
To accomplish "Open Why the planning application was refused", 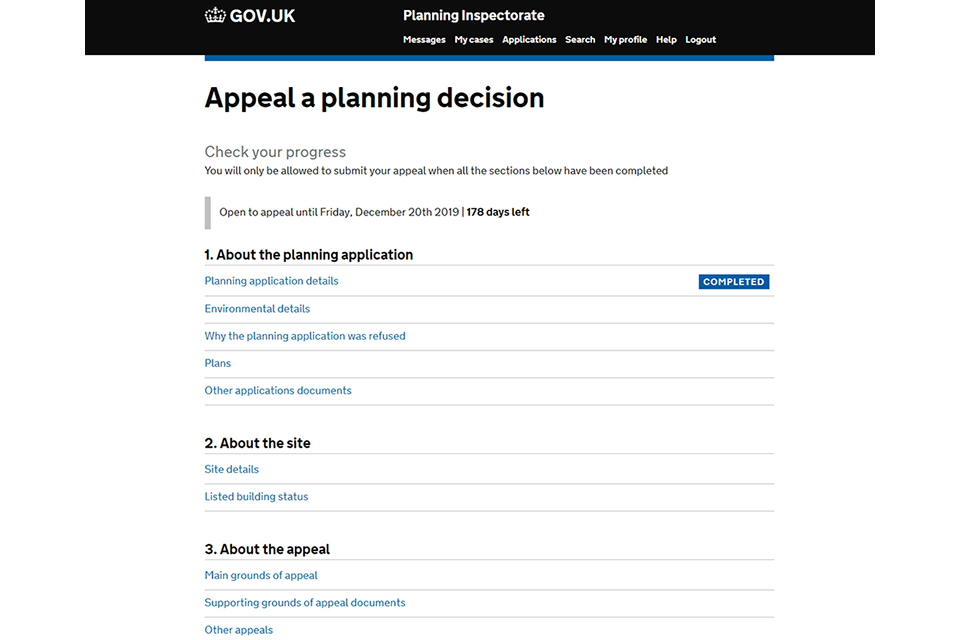I will (x=305, y=336).
